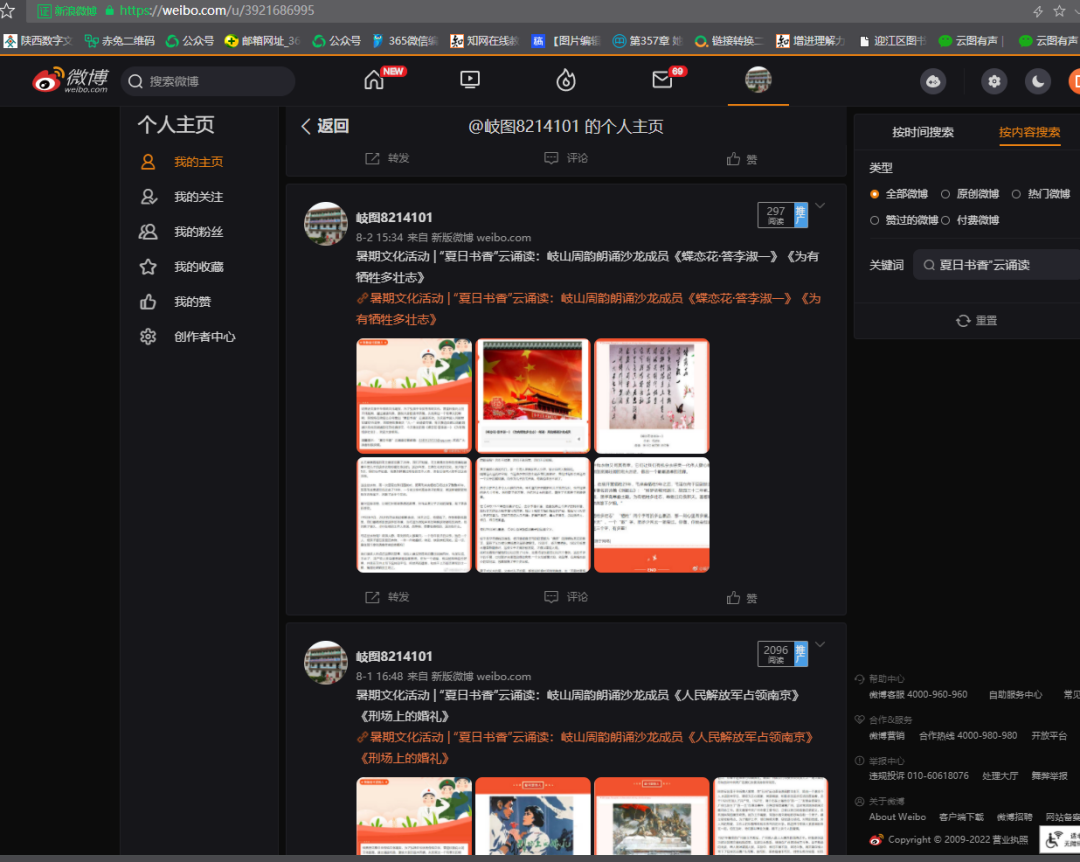Open avatar of the 8-2 15:34 post
The width and height of the screenshot is (1080, 862).
point(326,224)
